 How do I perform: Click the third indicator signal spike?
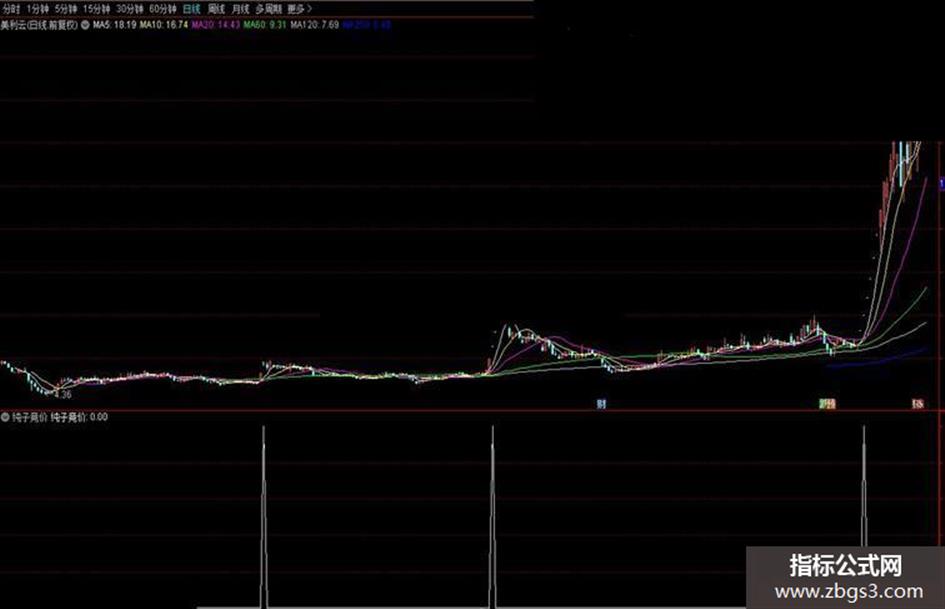[864, 486]
